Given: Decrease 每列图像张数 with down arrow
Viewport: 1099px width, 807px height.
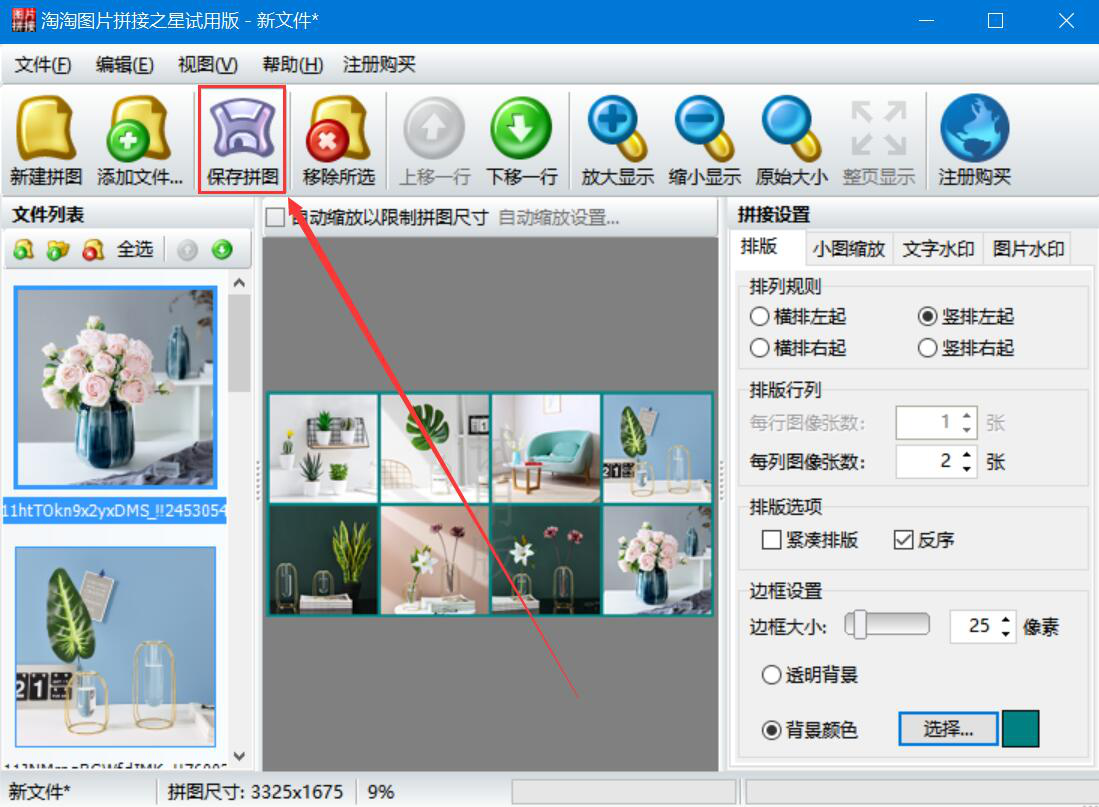Looking at the screenshot, I should pyautogui.click(x=967, y=468).
